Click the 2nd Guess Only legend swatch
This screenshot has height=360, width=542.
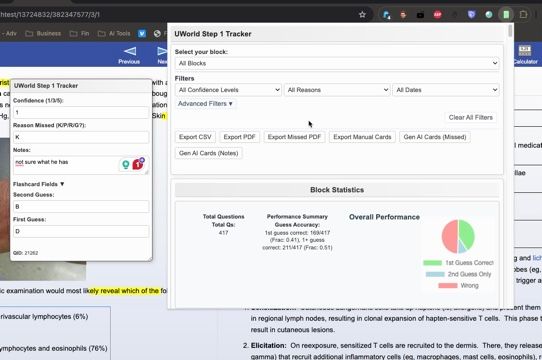coord(435,274)
